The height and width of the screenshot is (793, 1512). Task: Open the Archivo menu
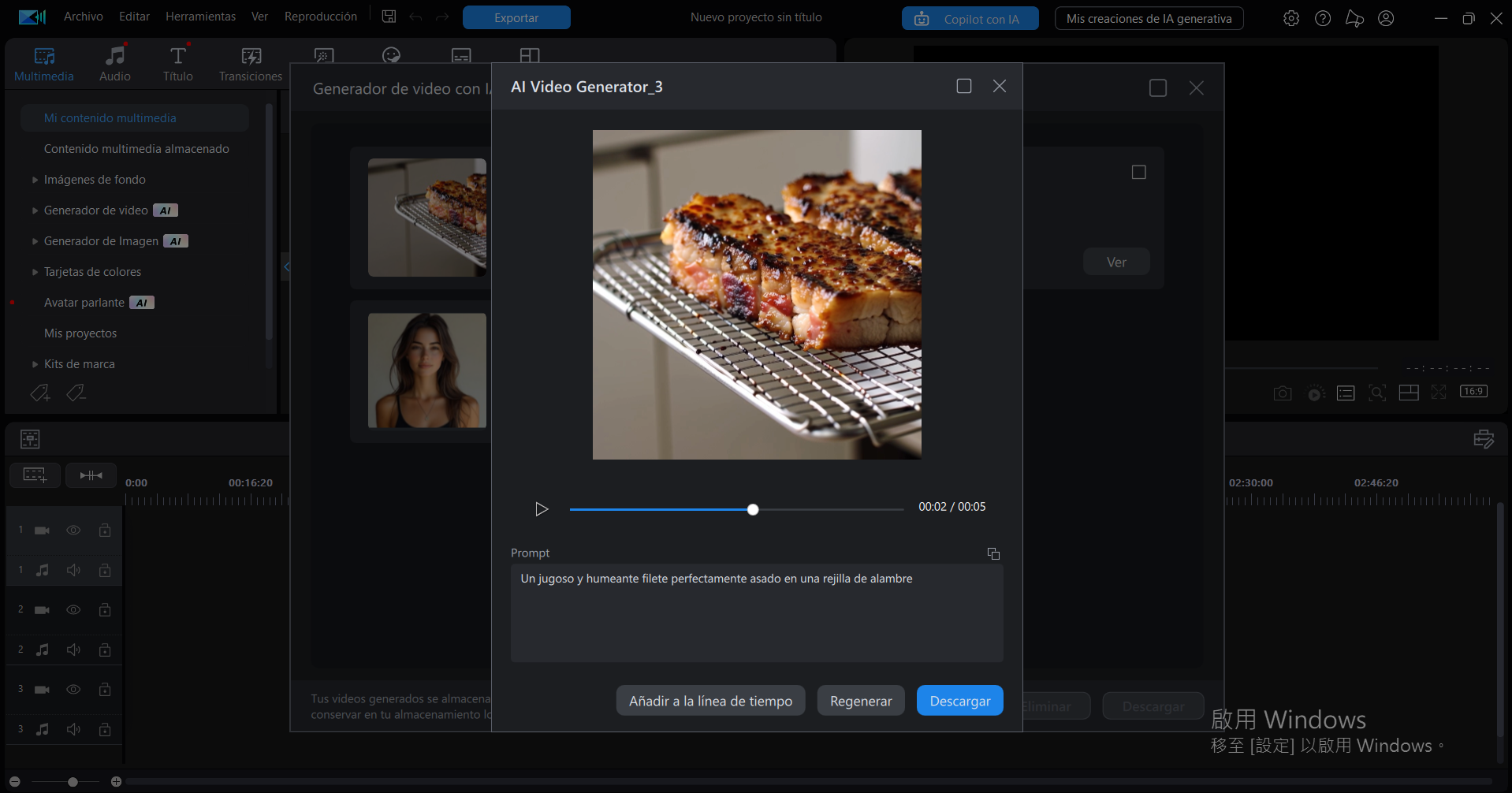point(84,17)
